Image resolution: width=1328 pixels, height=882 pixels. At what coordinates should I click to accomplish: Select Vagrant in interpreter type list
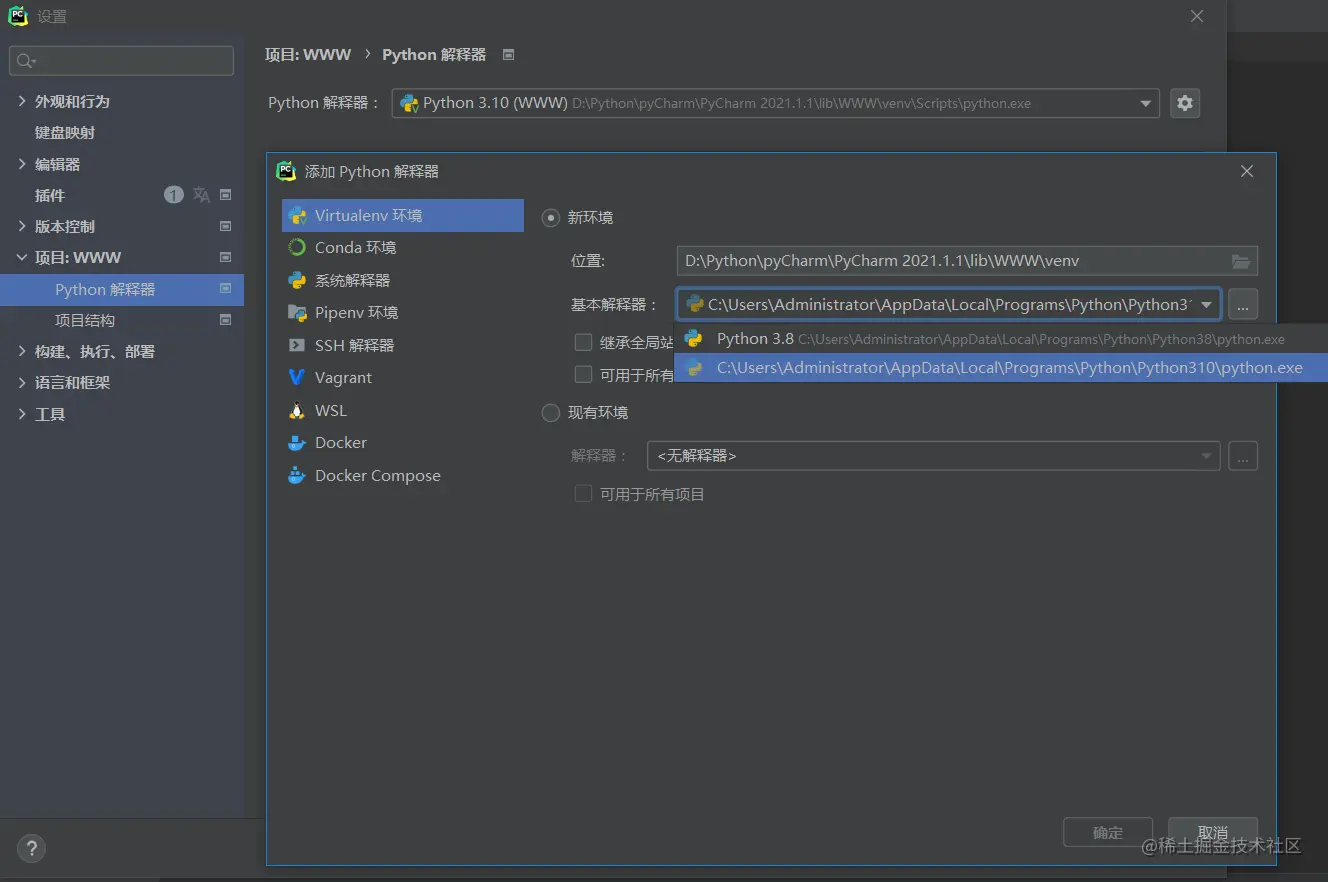[x=403, y=377]
